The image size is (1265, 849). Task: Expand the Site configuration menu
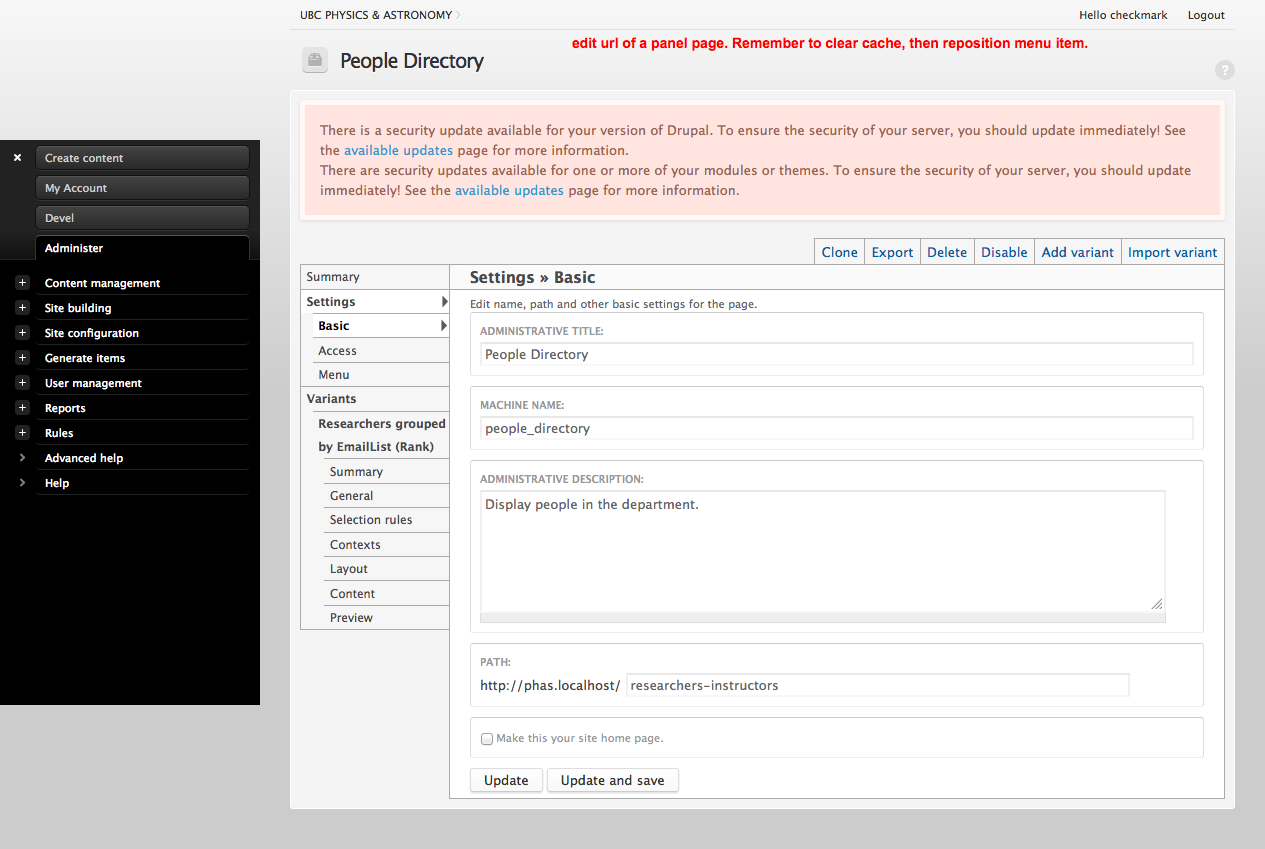click(22, 333)
